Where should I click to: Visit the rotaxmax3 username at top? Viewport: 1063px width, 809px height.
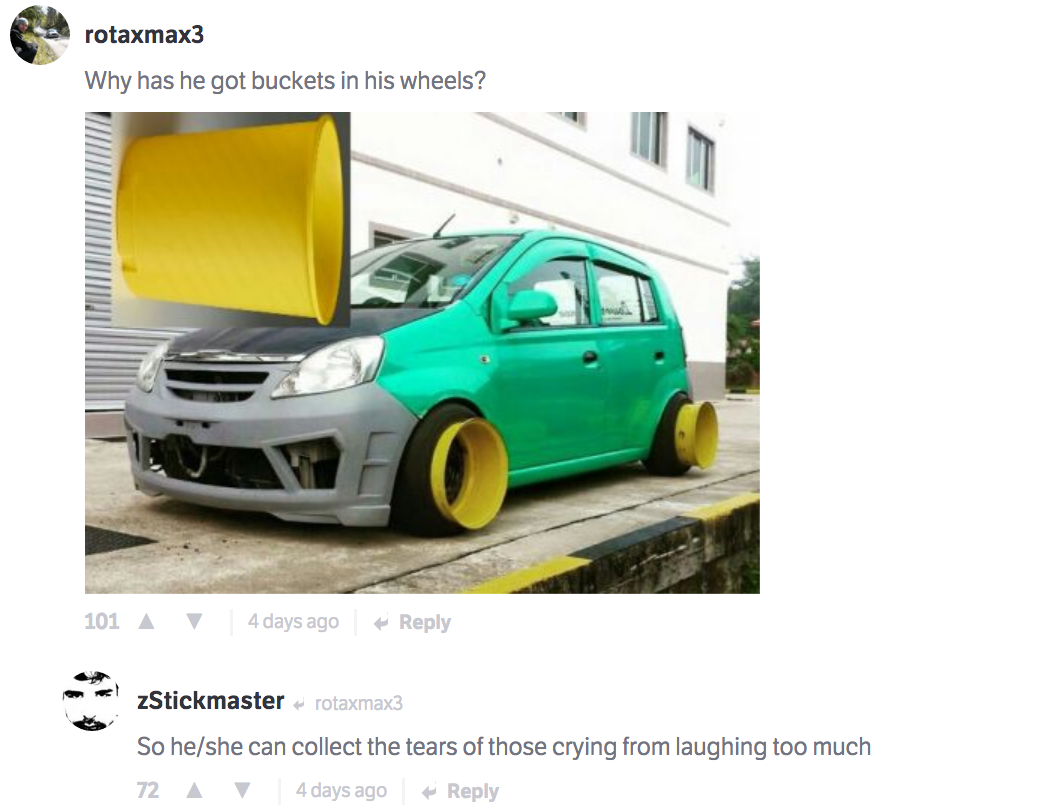point(145,35)
